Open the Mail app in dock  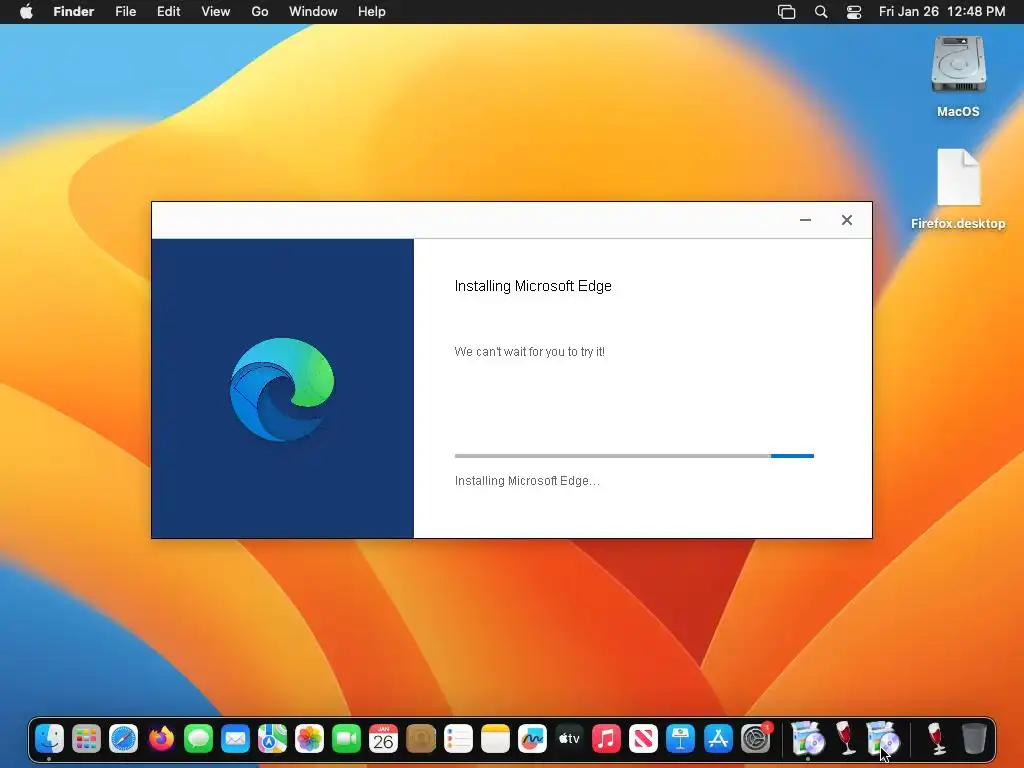pos(235,739)
